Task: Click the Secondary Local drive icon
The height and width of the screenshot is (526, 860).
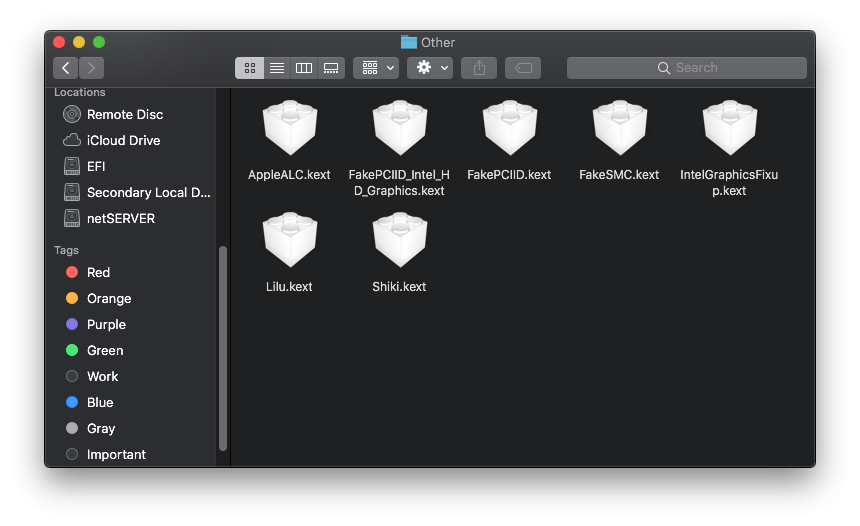Action: [72, 192]
